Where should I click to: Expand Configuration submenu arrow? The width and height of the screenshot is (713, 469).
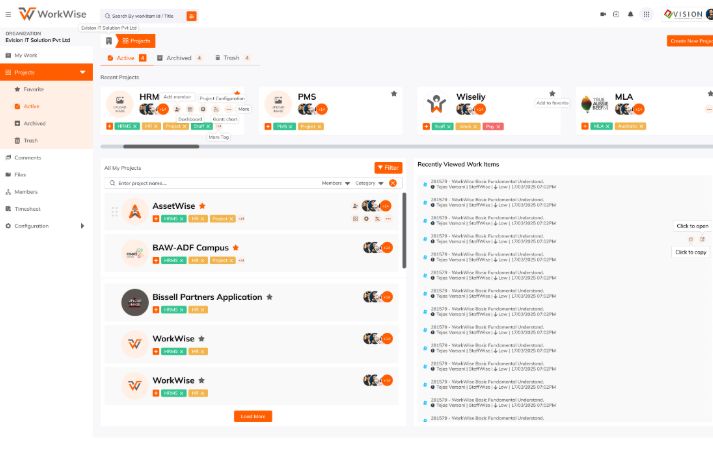82,226
